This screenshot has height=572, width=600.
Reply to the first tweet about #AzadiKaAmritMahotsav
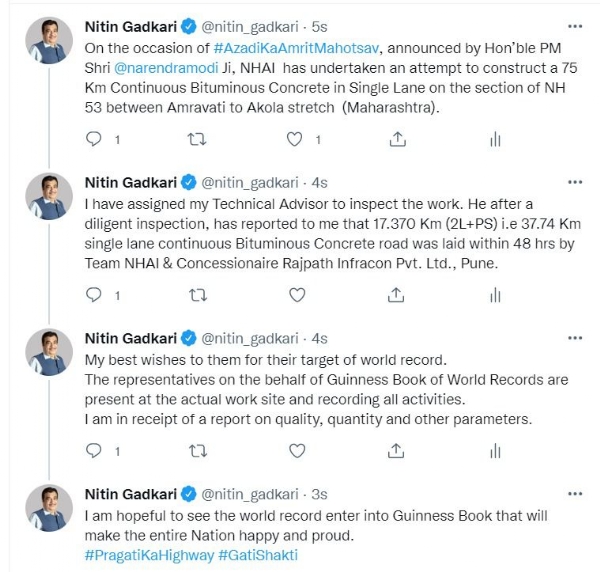pyautogui.click(x=94, y=140)
